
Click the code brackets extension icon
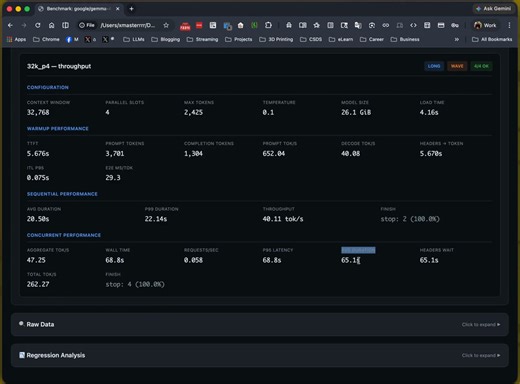pos(413,25)
